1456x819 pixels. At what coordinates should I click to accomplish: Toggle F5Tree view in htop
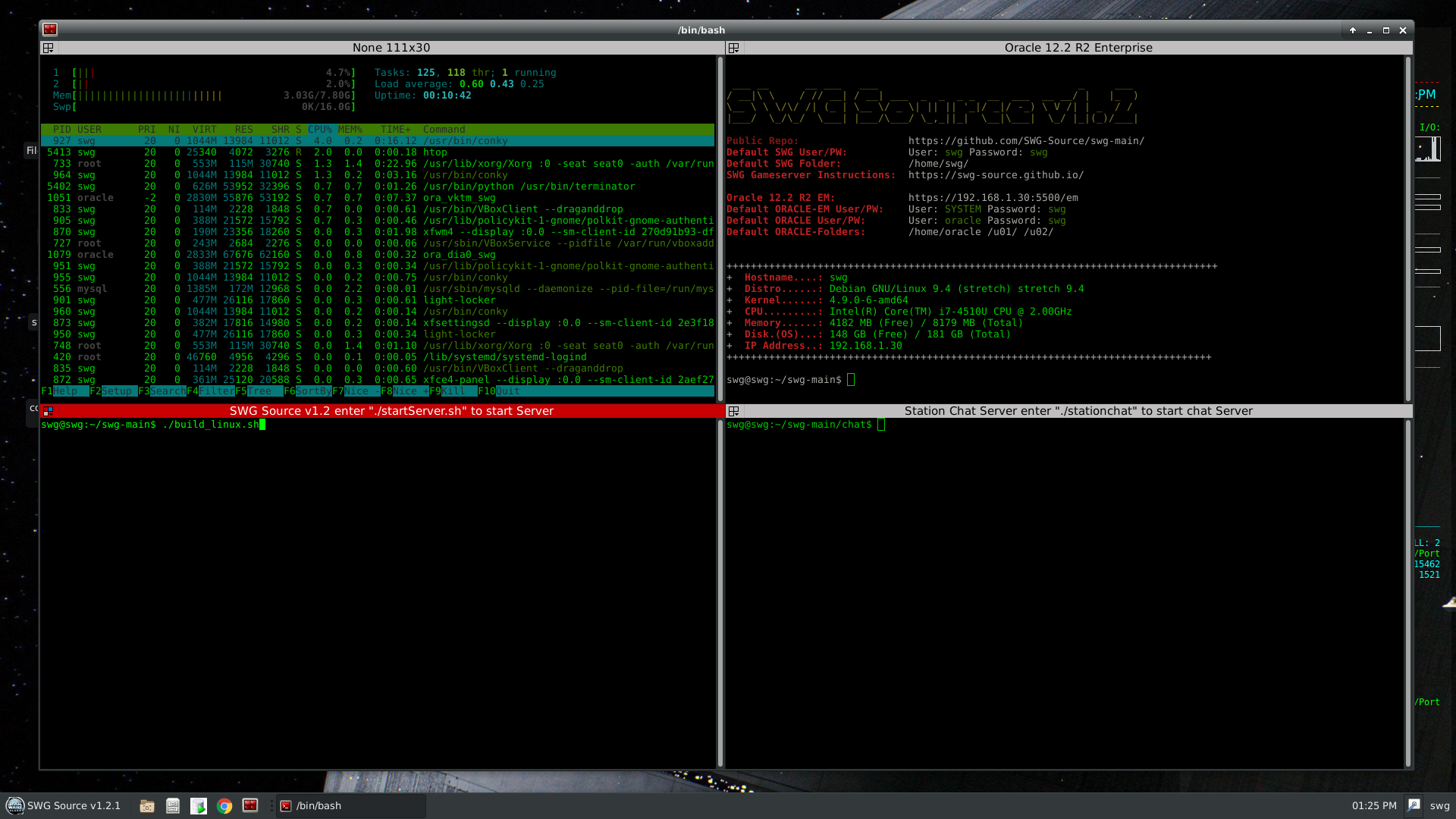[x=259, y=391]
